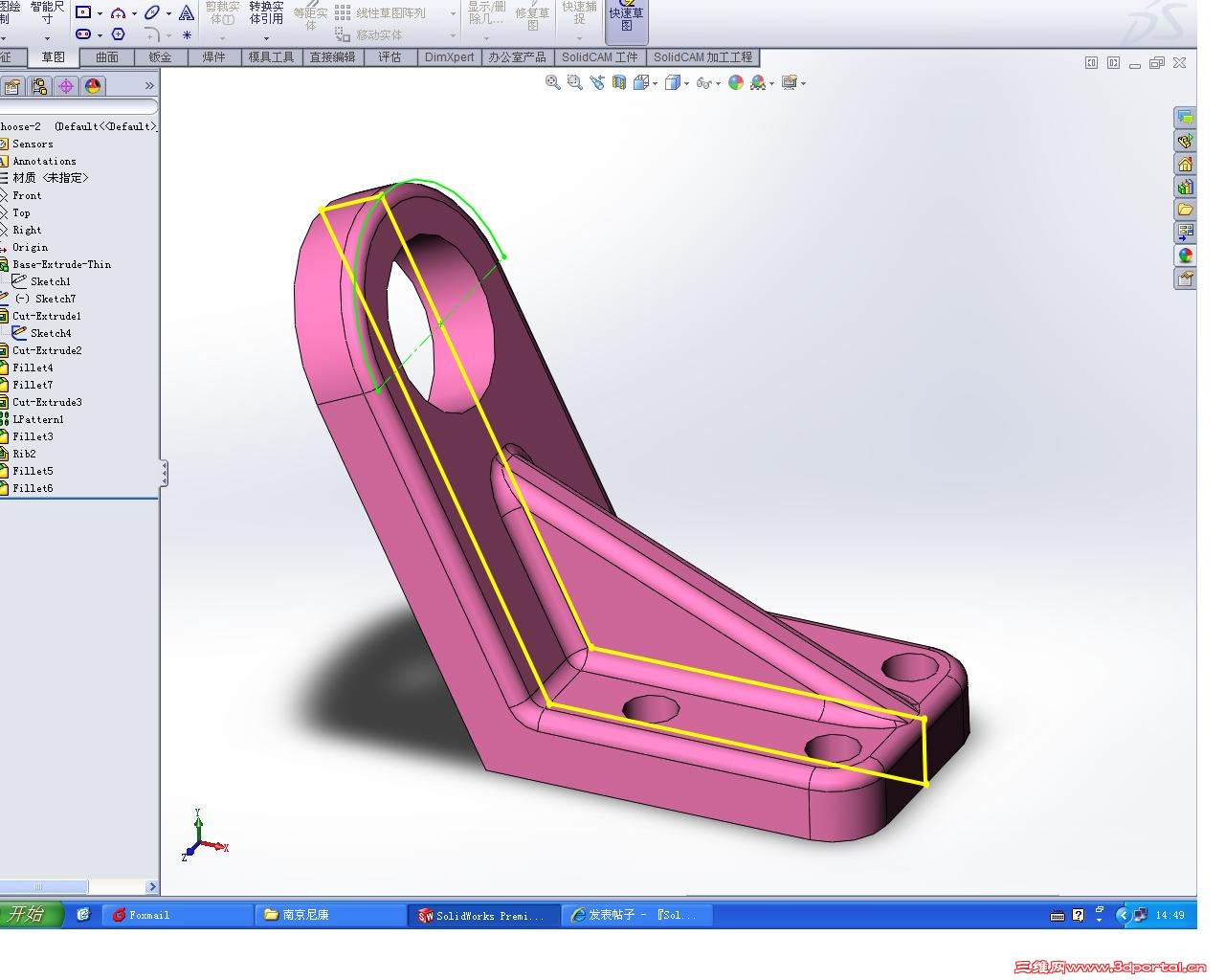Click the Edit Appearance color ball icon

pyautogui.click(x=736, y=83)
